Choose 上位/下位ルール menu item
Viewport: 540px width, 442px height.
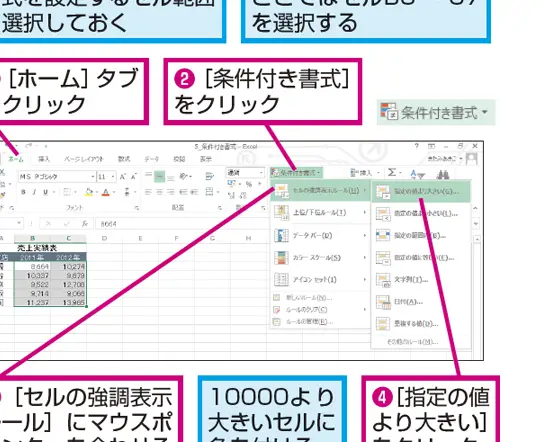(x=320, y=213)
